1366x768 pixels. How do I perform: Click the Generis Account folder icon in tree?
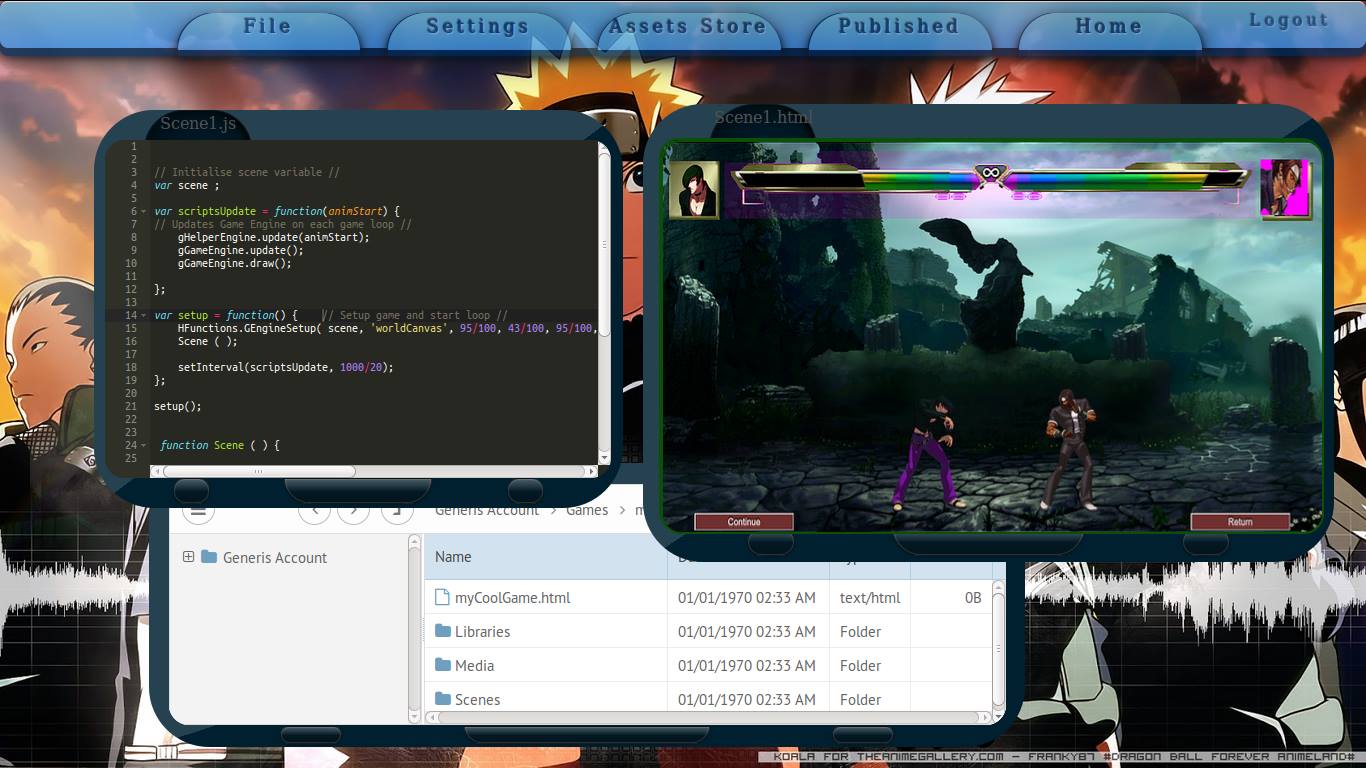click(x=209, y=557)
